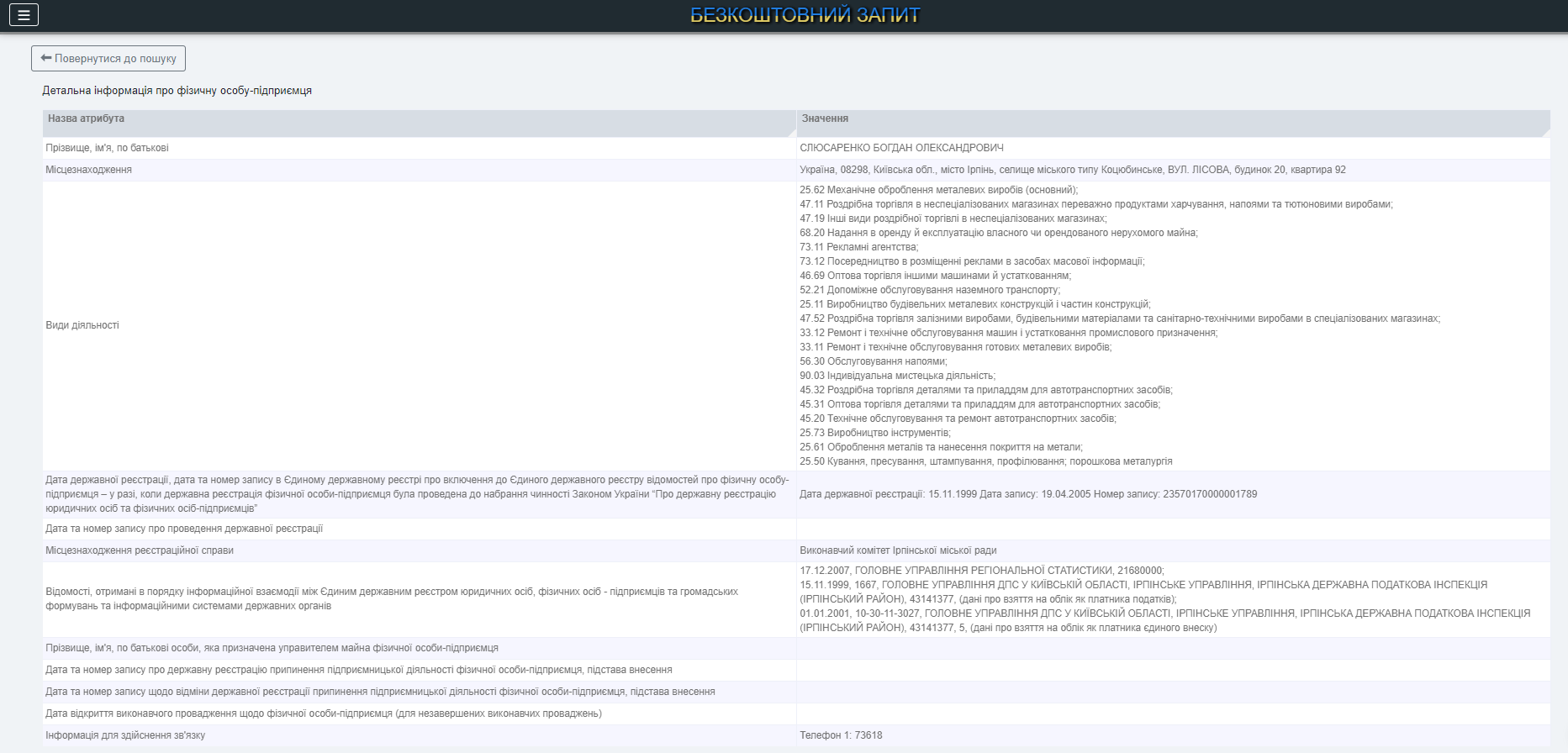
Task: Click the 'Значення' column header
Action: point(825,118)
